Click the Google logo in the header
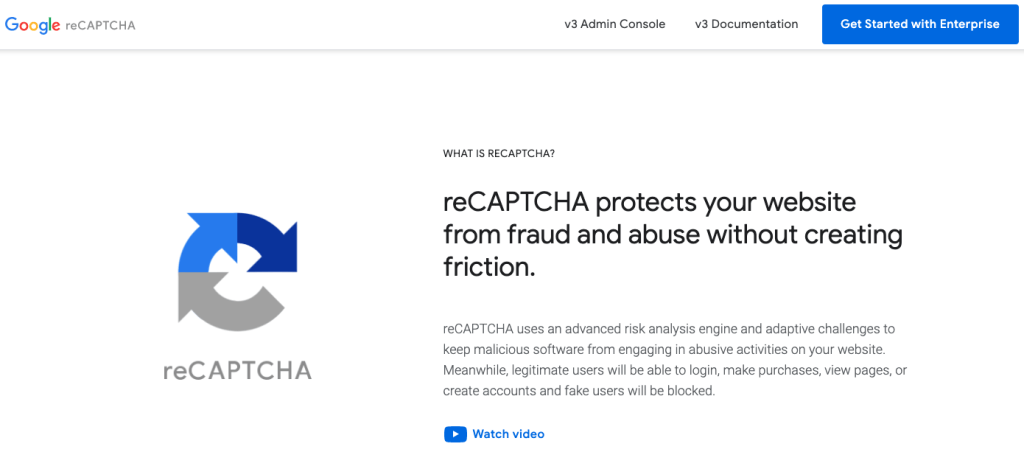 [x=32, y=25]
